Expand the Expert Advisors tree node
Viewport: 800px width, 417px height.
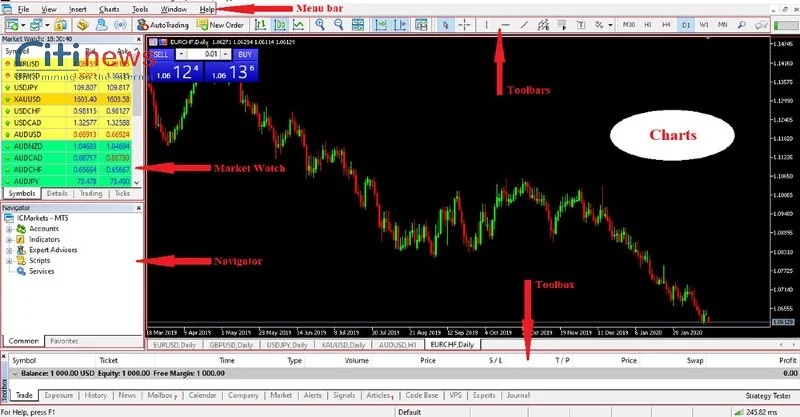9,250
